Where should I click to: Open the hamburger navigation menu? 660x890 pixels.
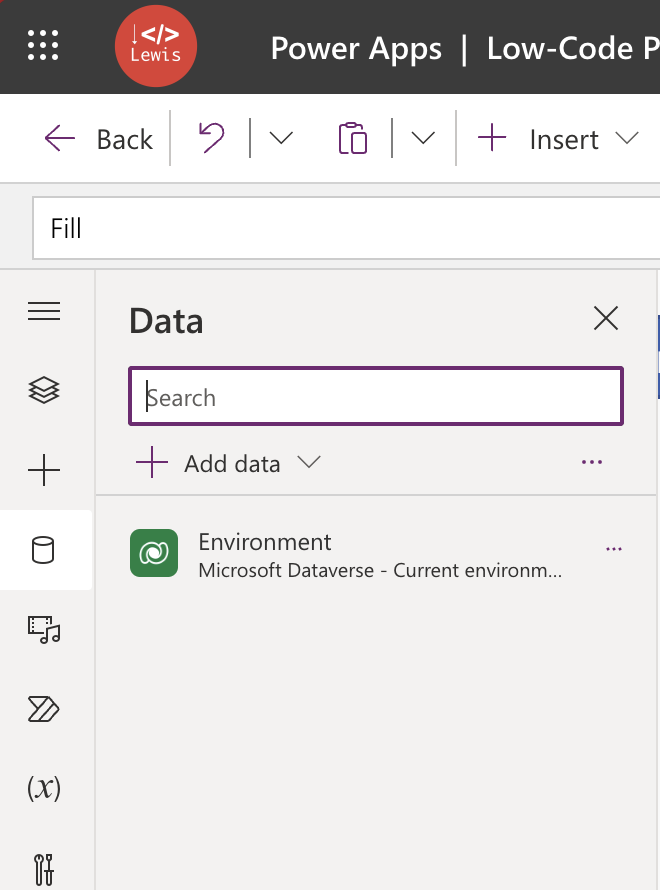[x=44, y=311]
